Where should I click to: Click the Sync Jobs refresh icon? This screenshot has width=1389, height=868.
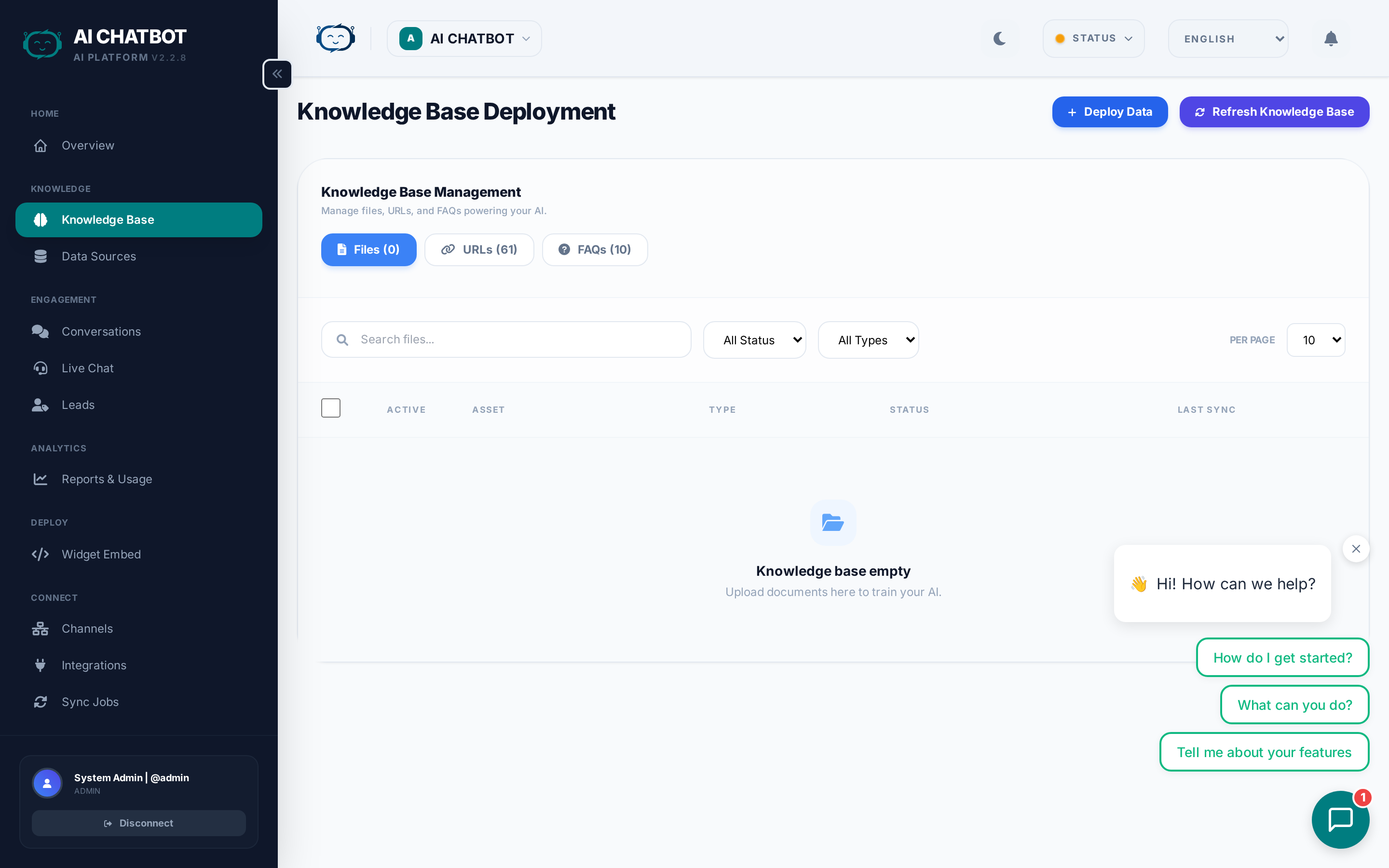tap(40, 702)
